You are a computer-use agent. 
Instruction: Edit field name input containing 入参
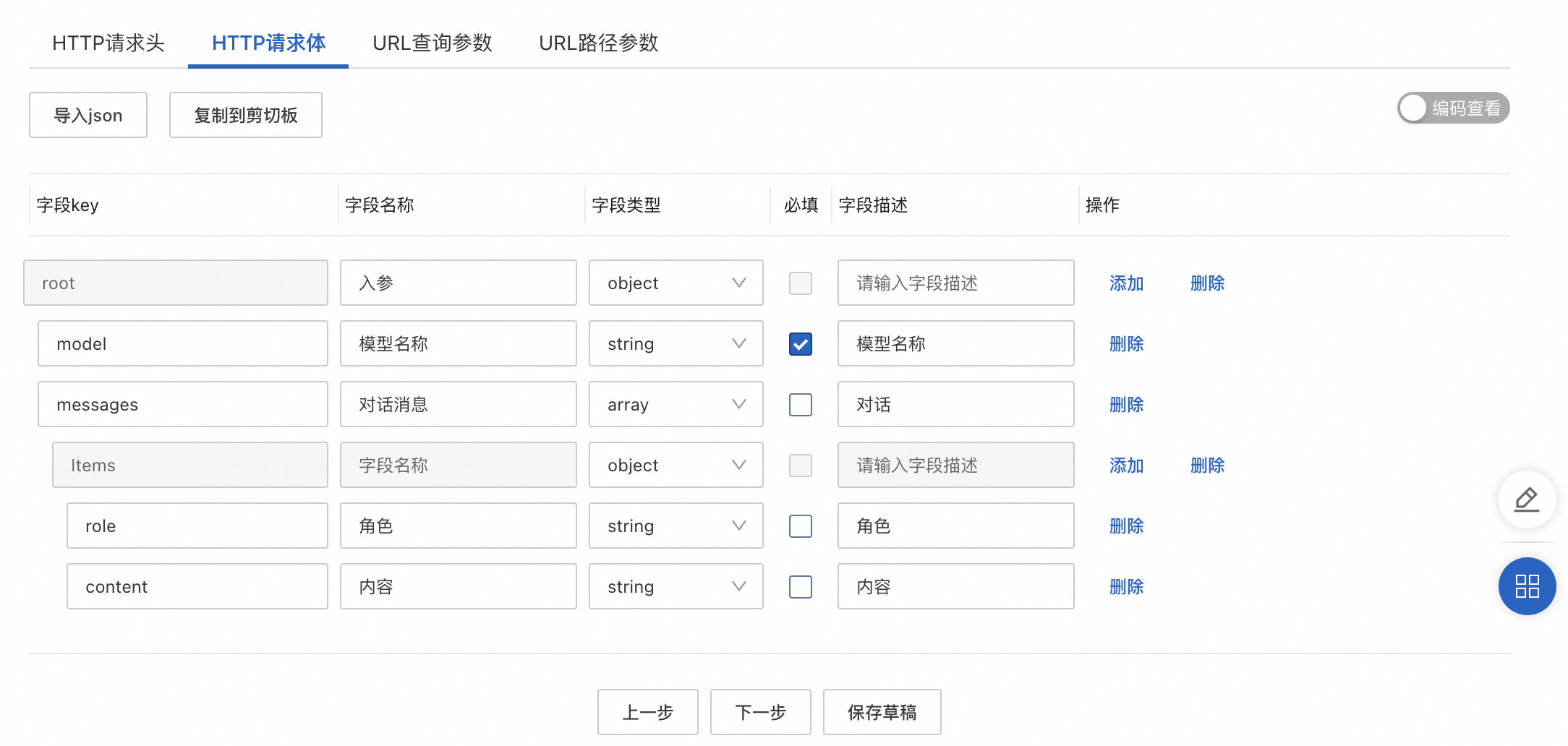(x=459, y=283)
